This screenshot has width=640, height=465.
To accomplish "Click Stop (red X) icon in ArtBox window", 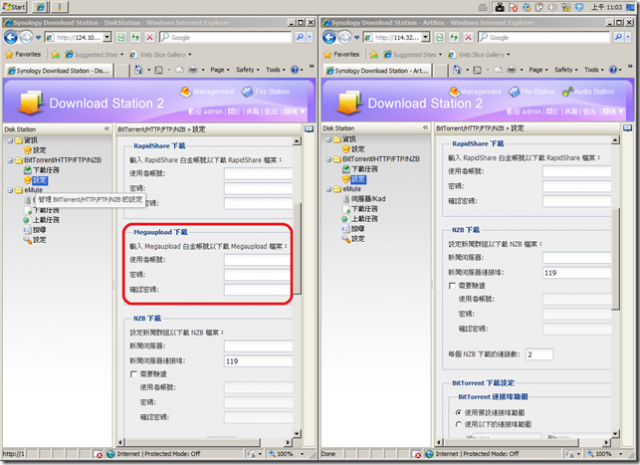I will coord(468,38).
